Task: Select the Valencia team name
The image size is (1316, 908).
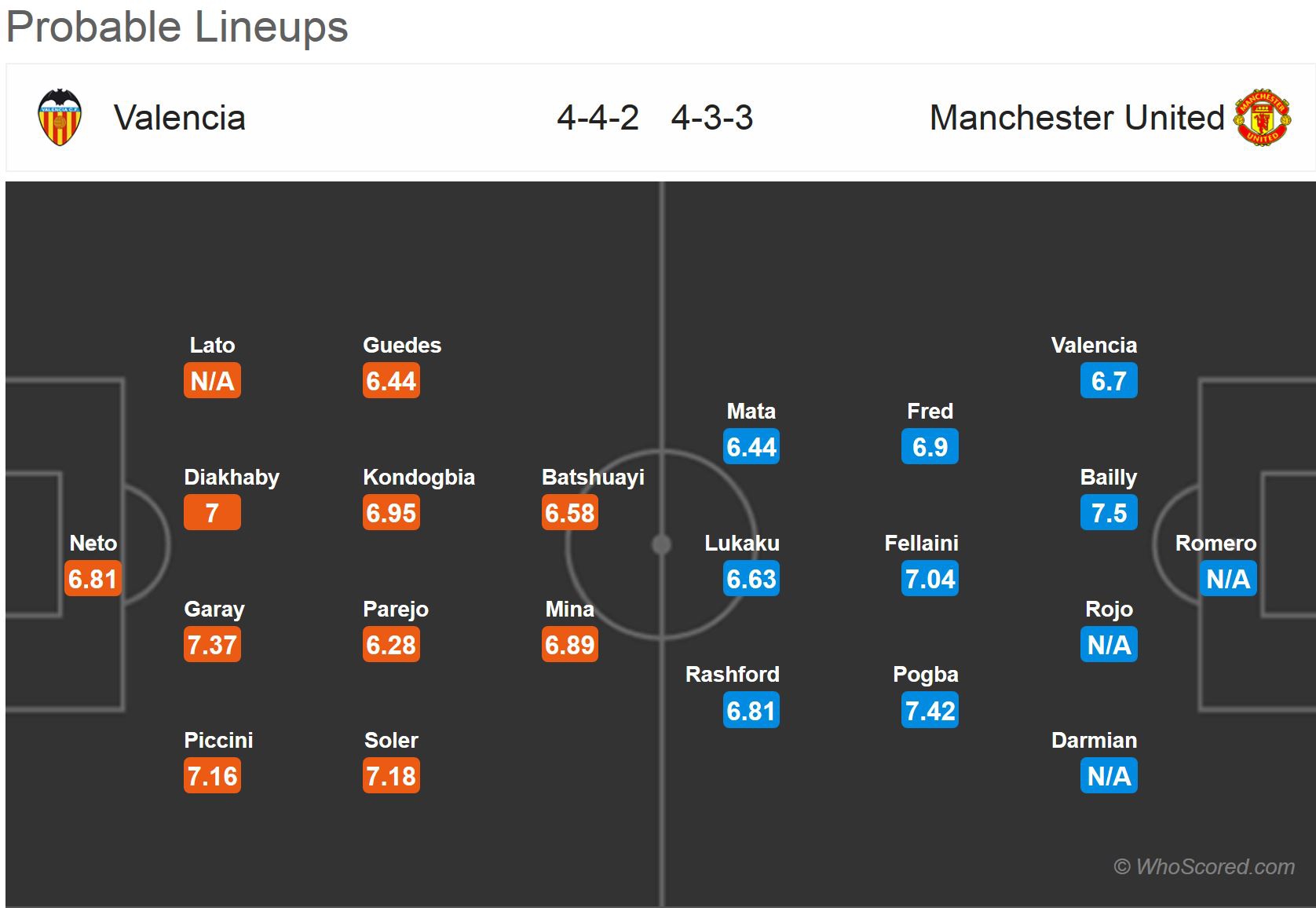Action: point(179,118)
